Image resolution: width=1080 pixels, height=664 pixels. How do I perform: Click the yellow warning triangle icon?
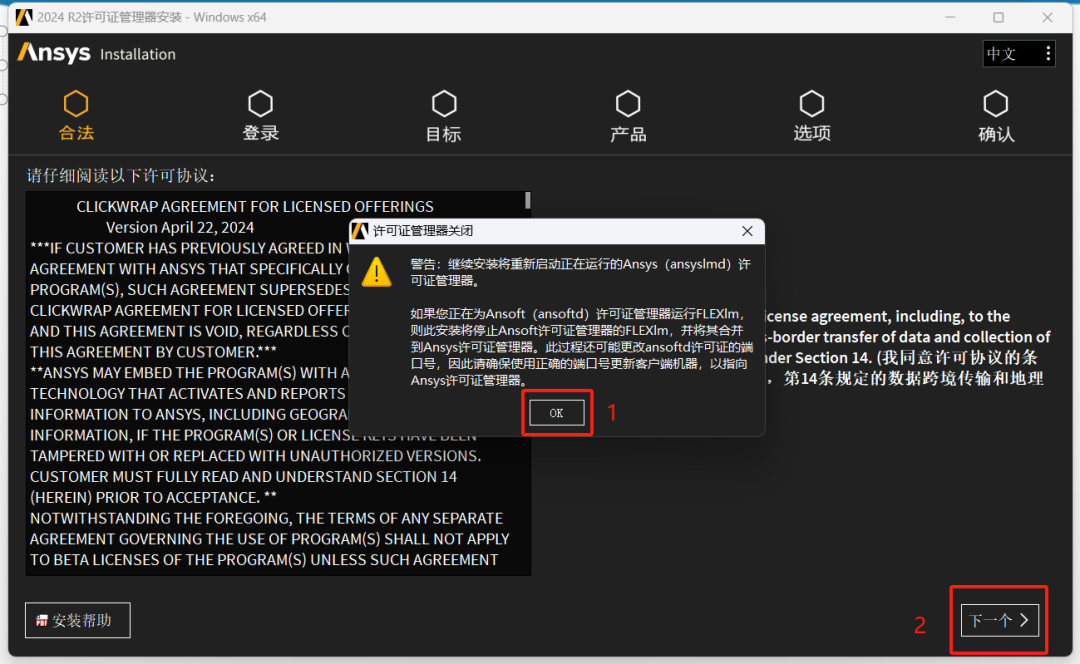[x=377, y=272]
